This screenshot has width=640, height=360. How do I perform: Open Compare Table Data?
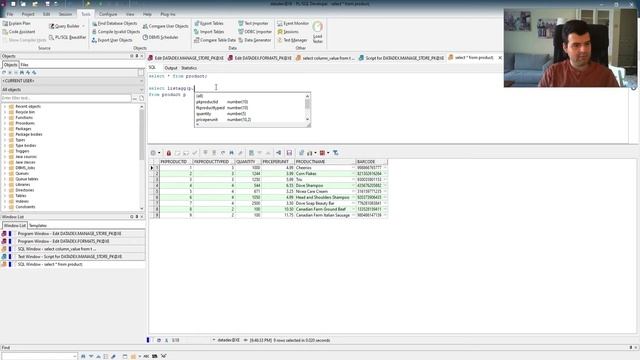(x=215, y=40)
